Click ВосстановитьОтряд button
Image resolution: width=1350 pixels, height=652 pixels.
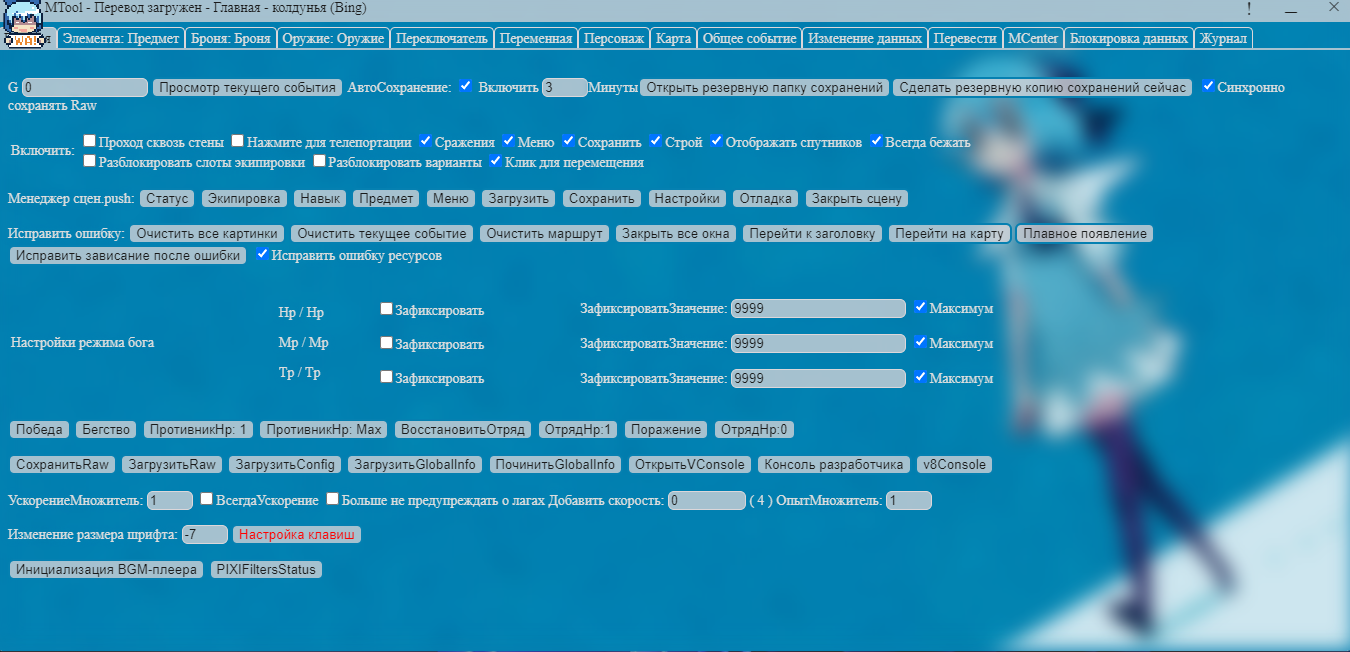(x=463, y=429)
